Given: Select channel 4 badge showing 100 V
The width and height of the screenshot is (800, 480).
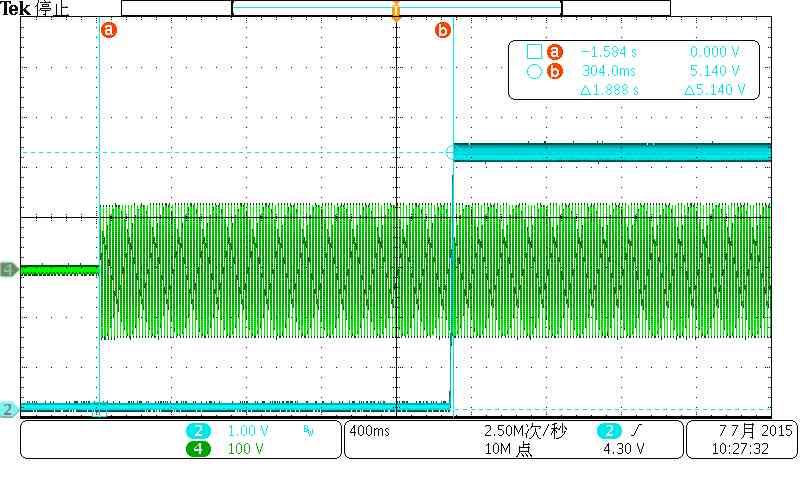Looking at the screenshot, I should pyautogui.click(x=198, y=449).
